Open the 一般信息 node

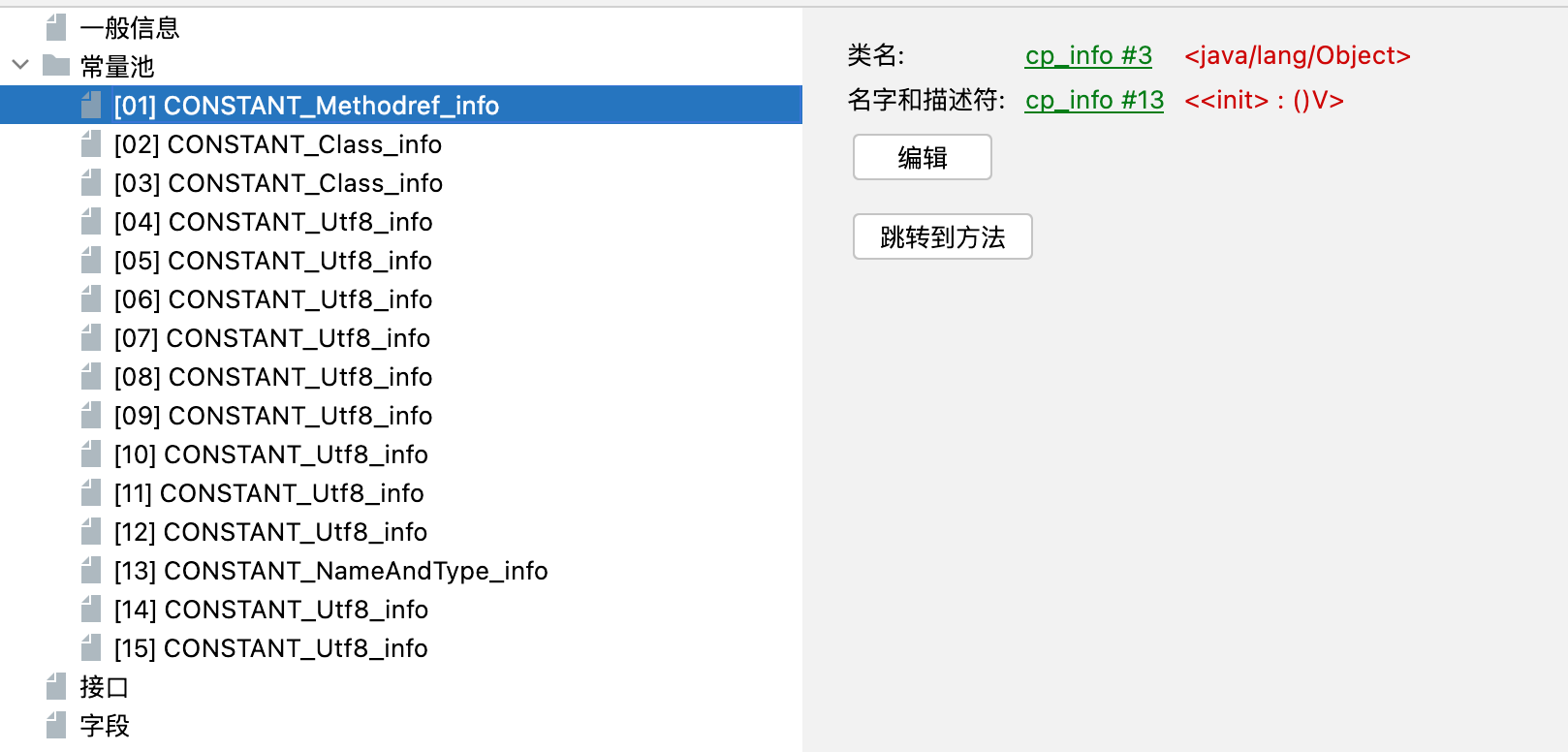click(130, 28)
